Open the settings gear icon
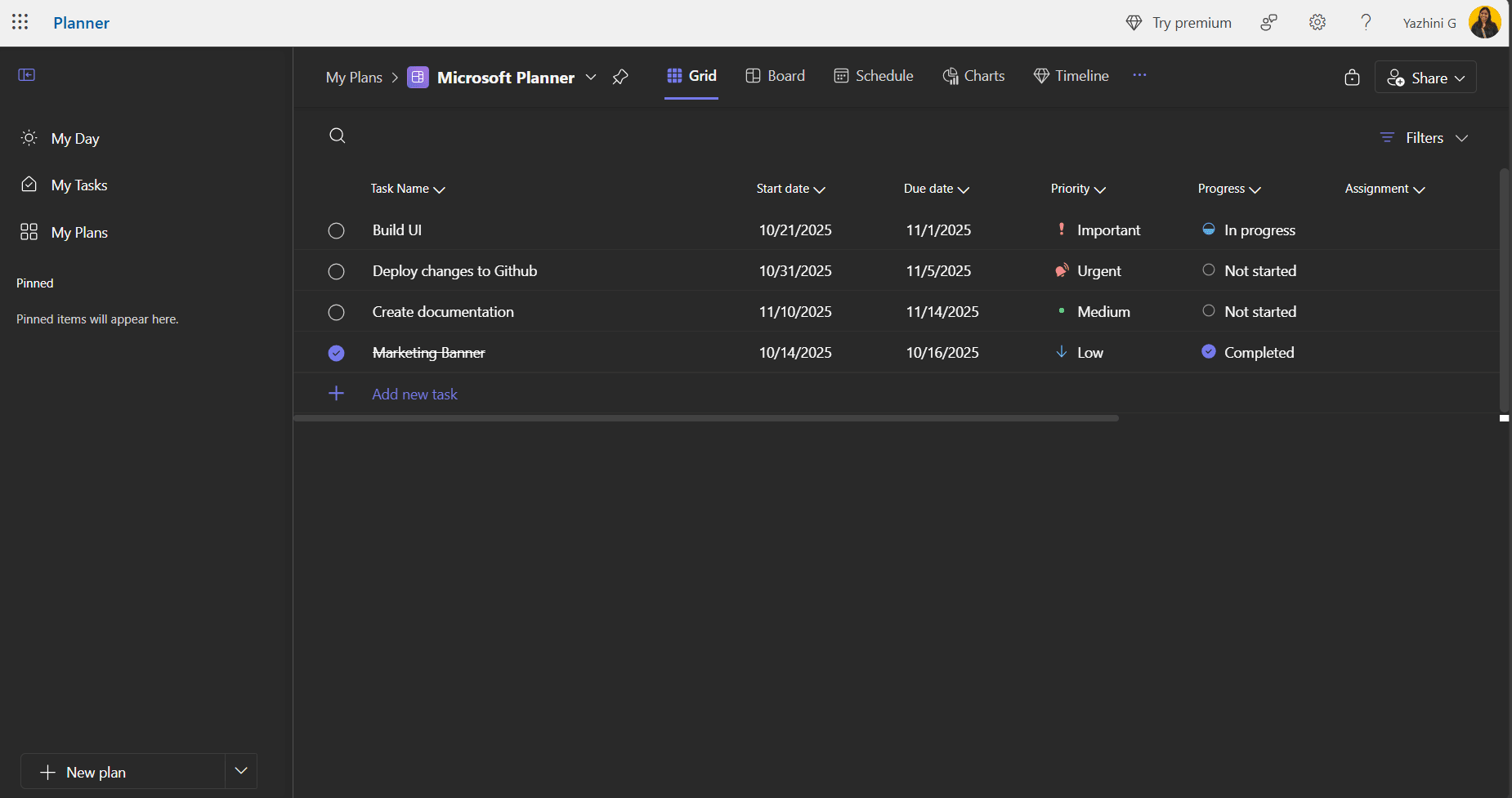1512x798 pixels. (1317, 23)
